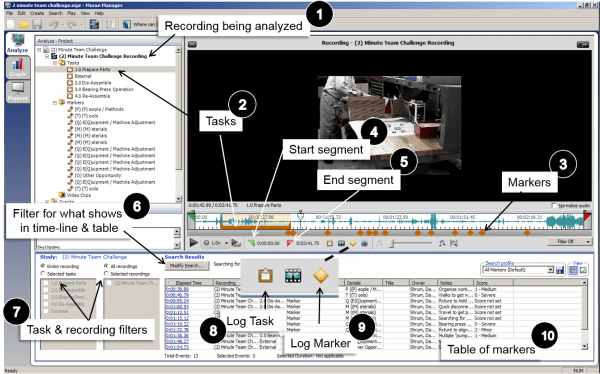Set start segment with green flag icon
The height and width of the screenshot is (374, 600).
click(251, 243)
